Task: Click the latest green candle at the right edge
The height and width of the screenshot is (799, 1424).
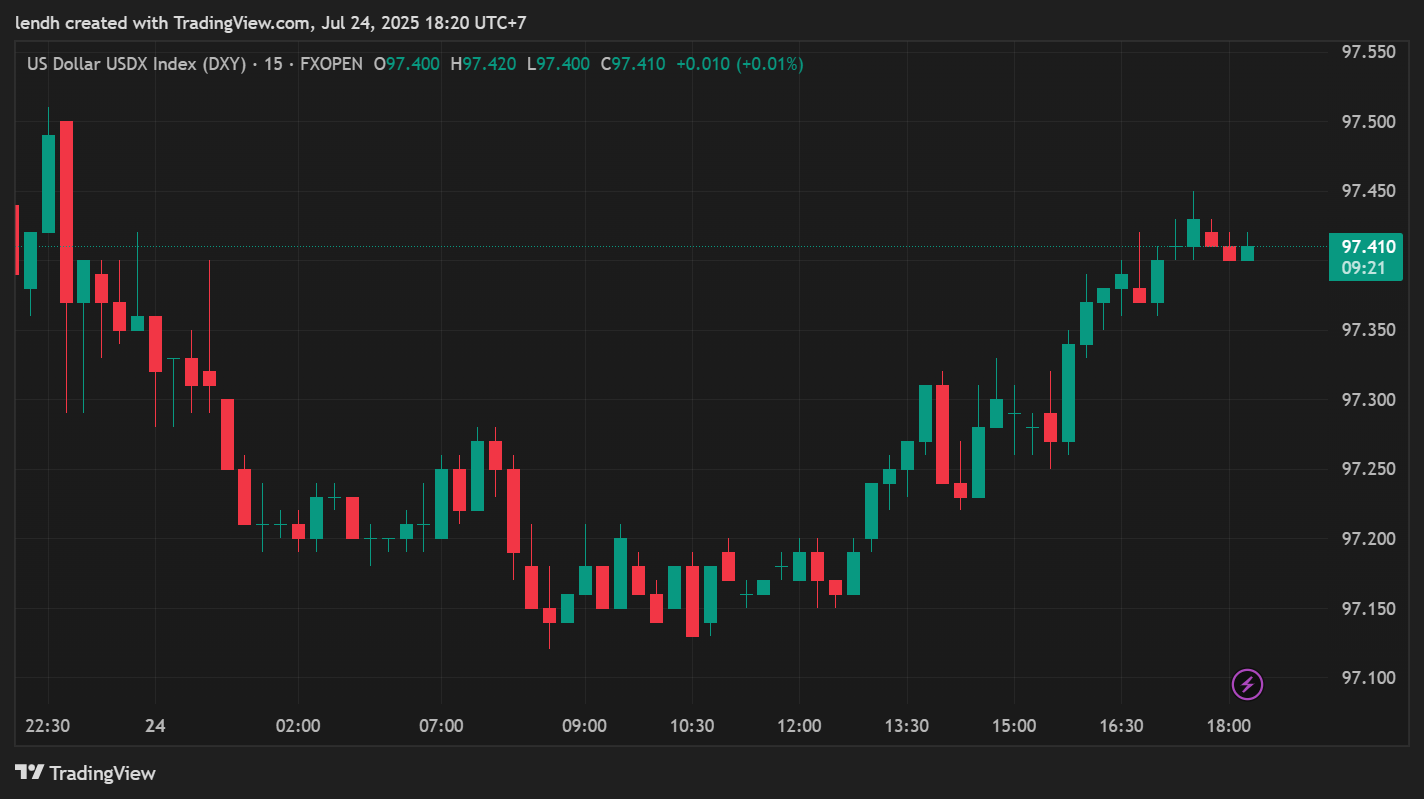Action: [x=1247, y=253]
